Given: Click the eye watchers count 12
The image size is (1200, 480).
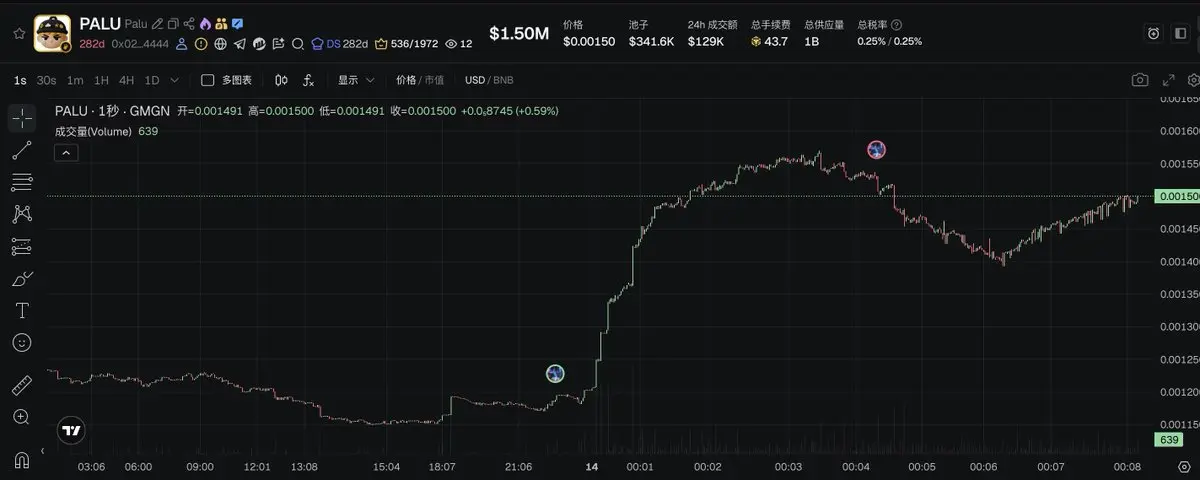Looking at the screenshot, I should pos(458,44).
